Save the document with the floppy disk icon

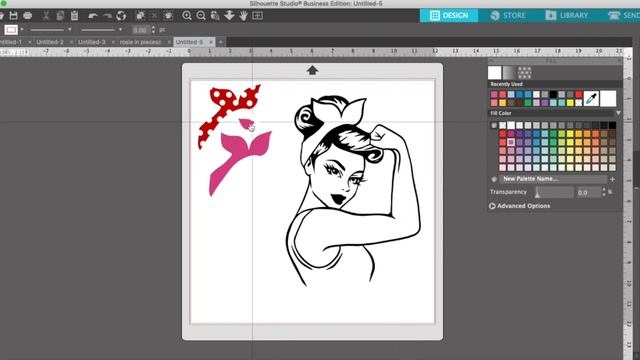13,16
